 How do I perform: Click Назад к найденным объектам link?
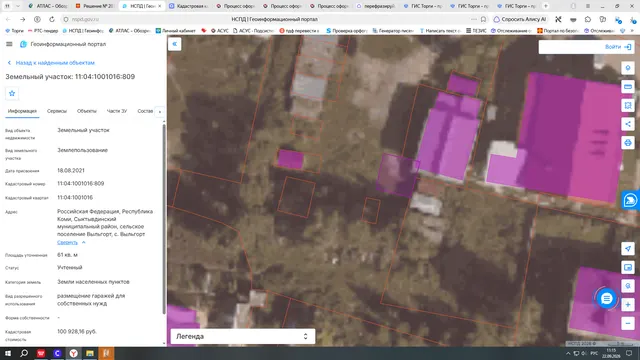pyautogui.click(x=51, y=63)
